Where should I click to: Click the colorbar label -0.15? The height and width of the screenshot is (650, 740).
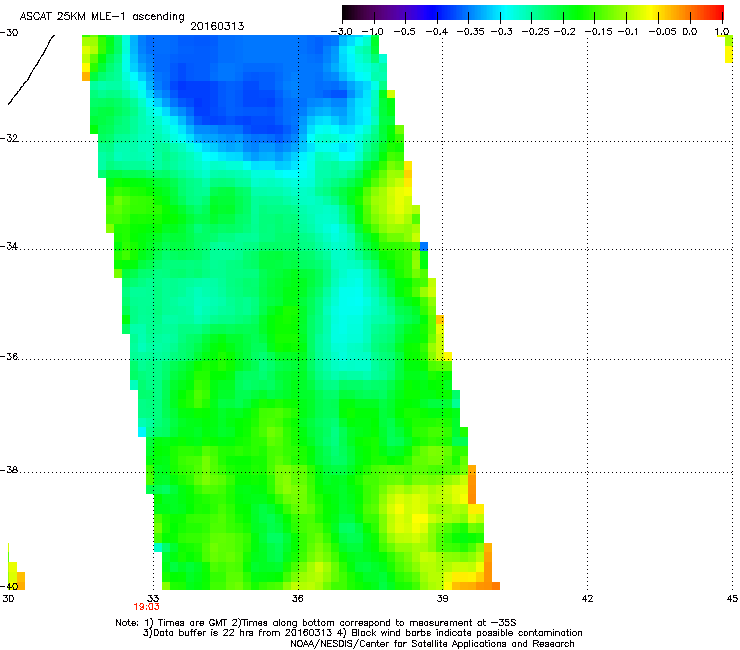point(598,31)
